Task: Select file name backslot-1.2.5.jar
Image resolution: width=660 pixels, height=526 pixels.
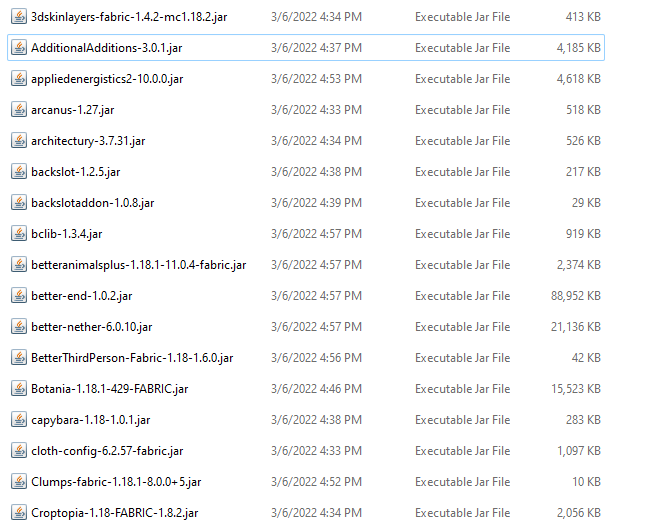Action: 76,173
